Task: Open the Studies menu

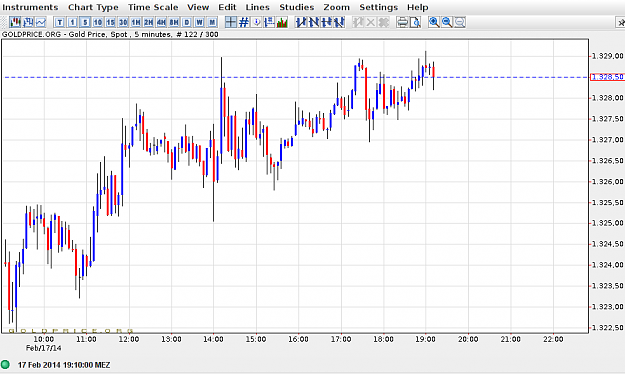Action: (x=297, y=7)
